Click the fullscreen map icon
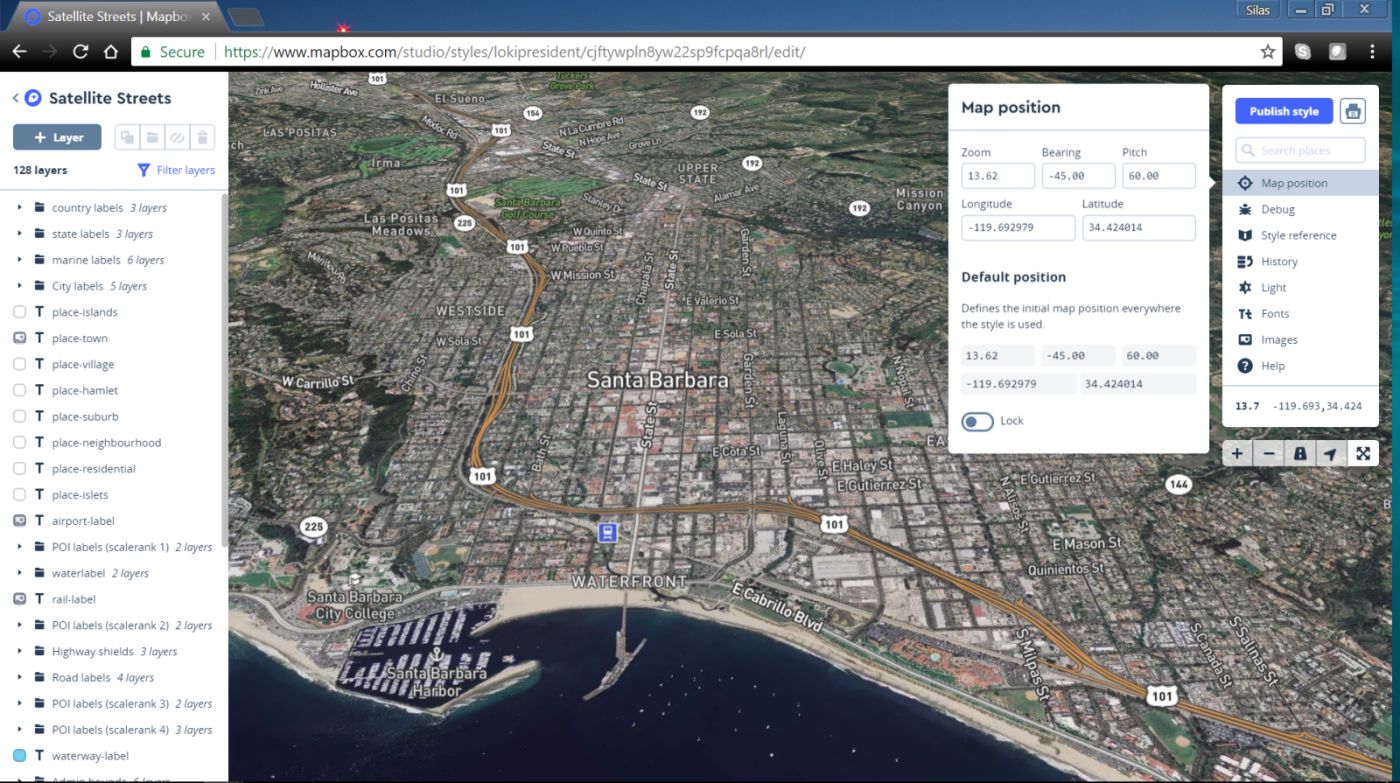 tap(1363, 454)
